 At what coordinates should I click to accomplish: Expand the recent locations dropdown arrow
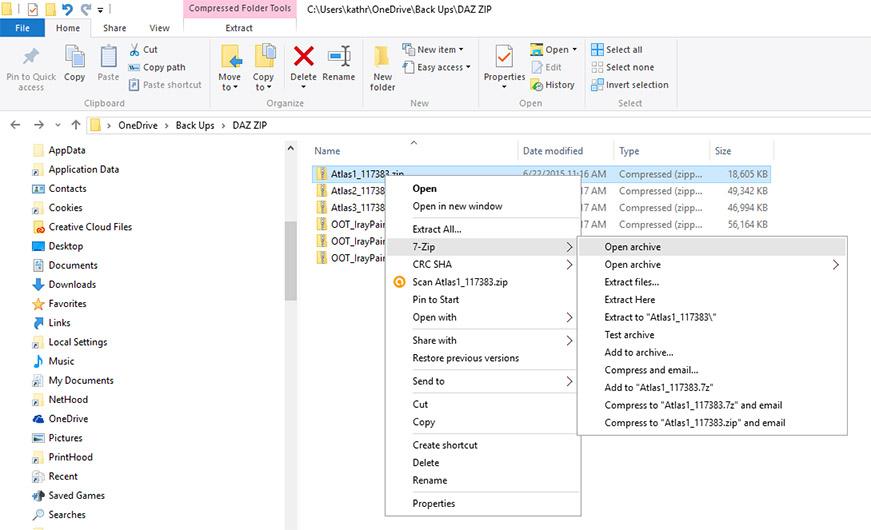pyautogui.click(x=58, y=126)
